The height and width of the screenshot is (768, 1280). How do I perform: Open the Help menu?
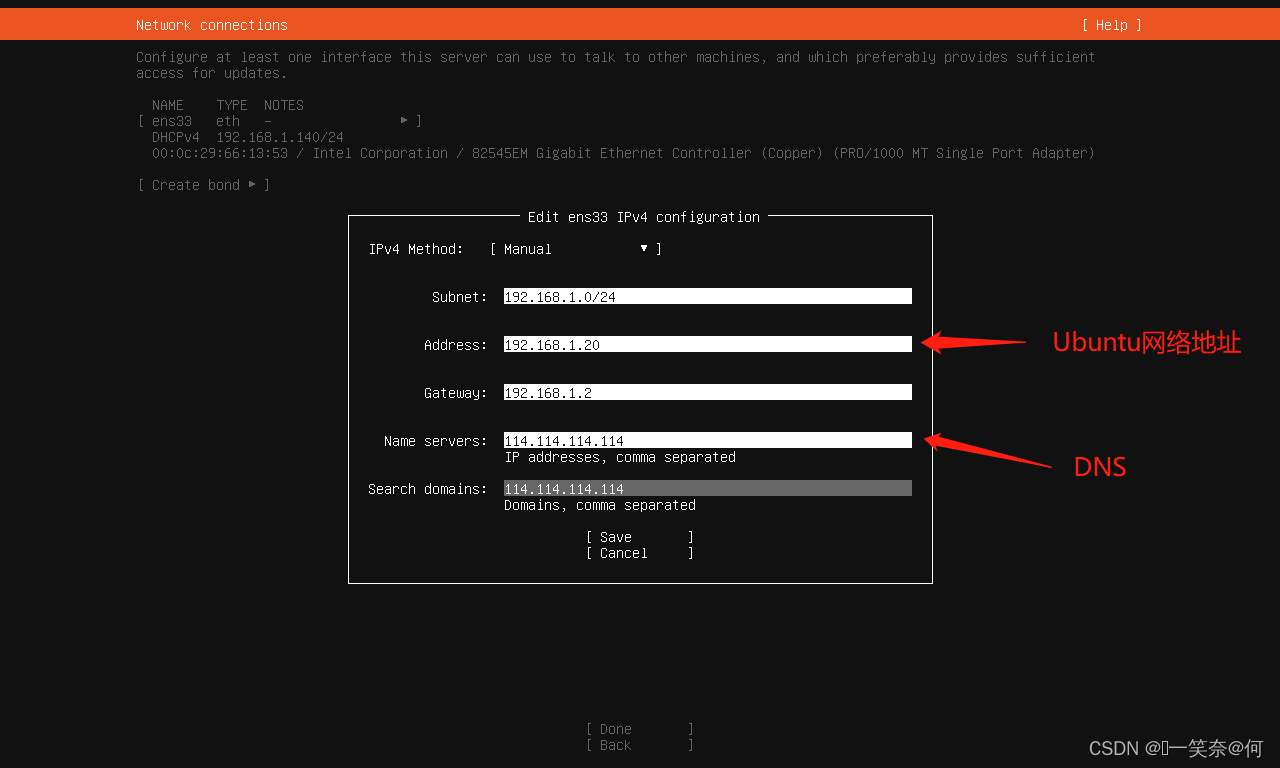[x=1111, y=25]
